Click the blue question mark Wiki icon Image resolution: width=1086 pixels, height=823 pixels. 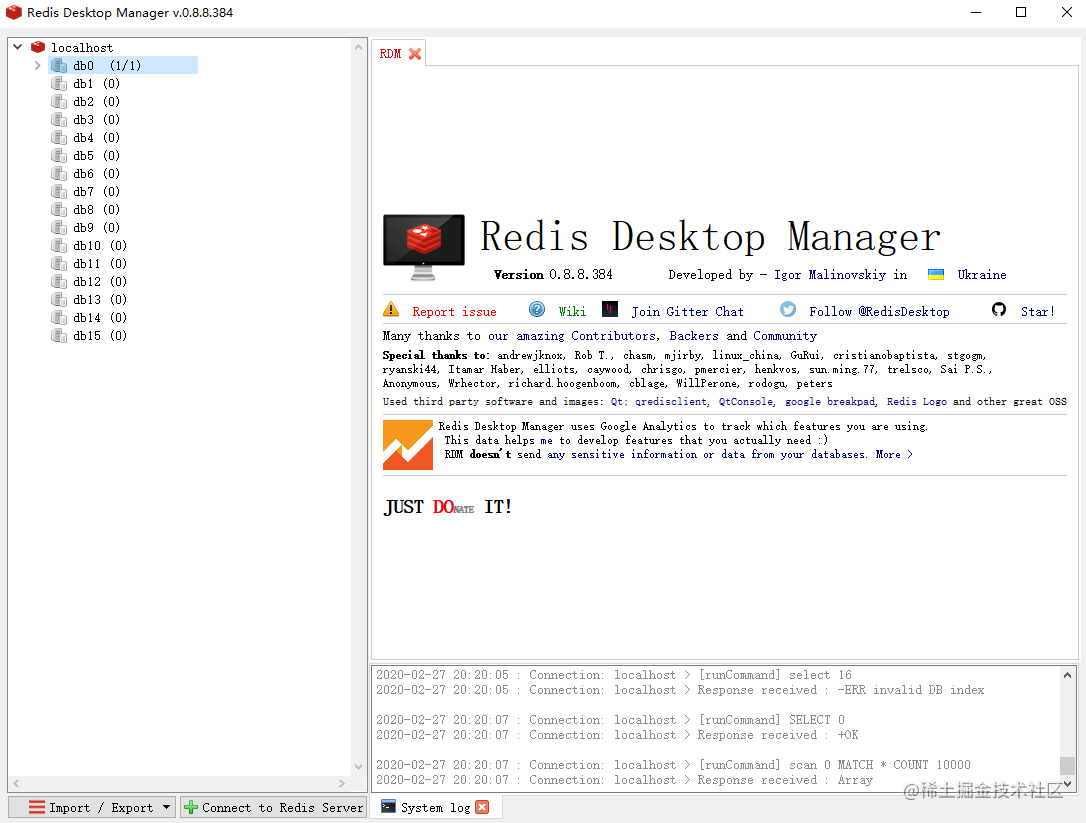[537, 309]
